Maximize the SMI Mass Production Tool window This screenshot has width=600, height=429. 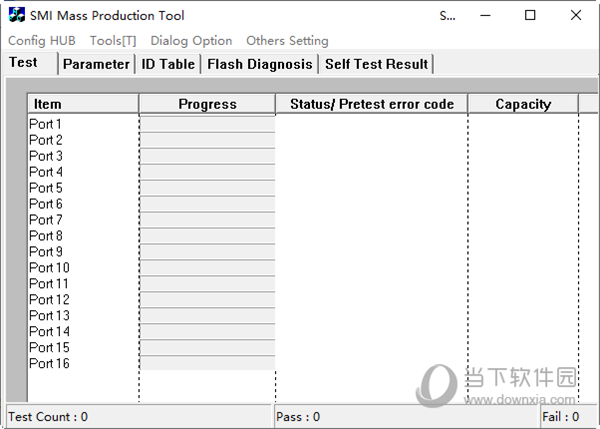(x=530, y=15)
